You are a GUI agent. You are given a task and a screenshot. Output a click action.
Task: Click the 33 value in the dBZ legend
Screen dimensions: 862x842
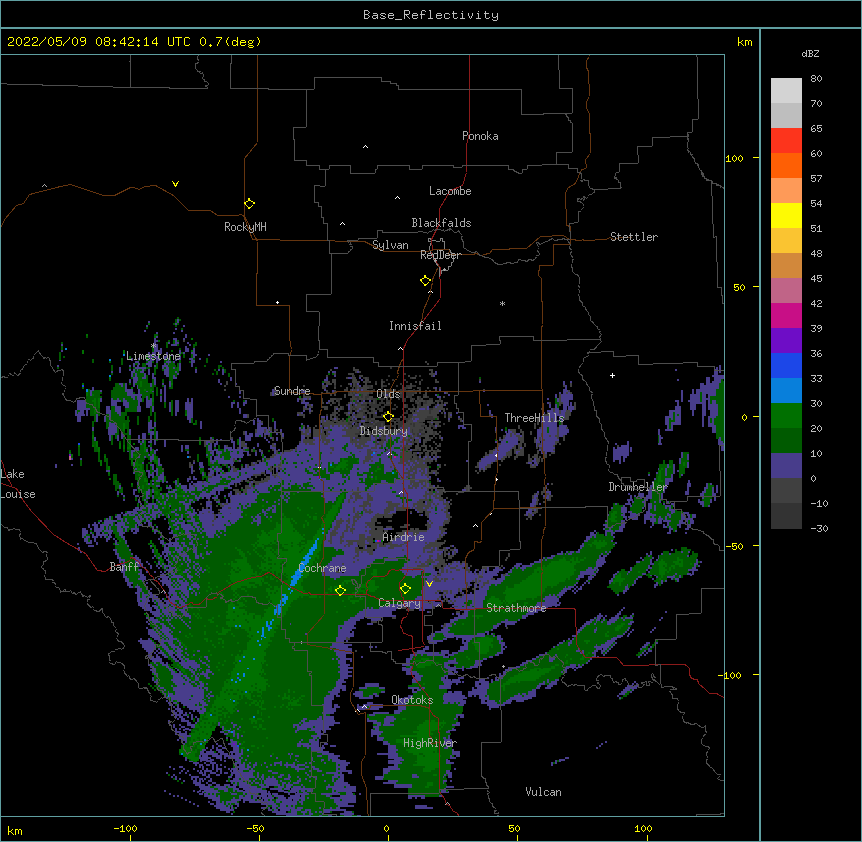tap(816, 379)
